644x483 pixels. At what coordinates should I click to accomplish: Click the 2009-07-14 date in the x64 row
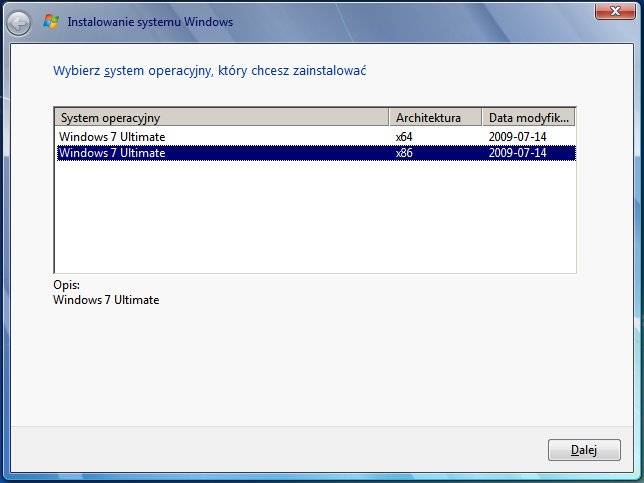518,137
